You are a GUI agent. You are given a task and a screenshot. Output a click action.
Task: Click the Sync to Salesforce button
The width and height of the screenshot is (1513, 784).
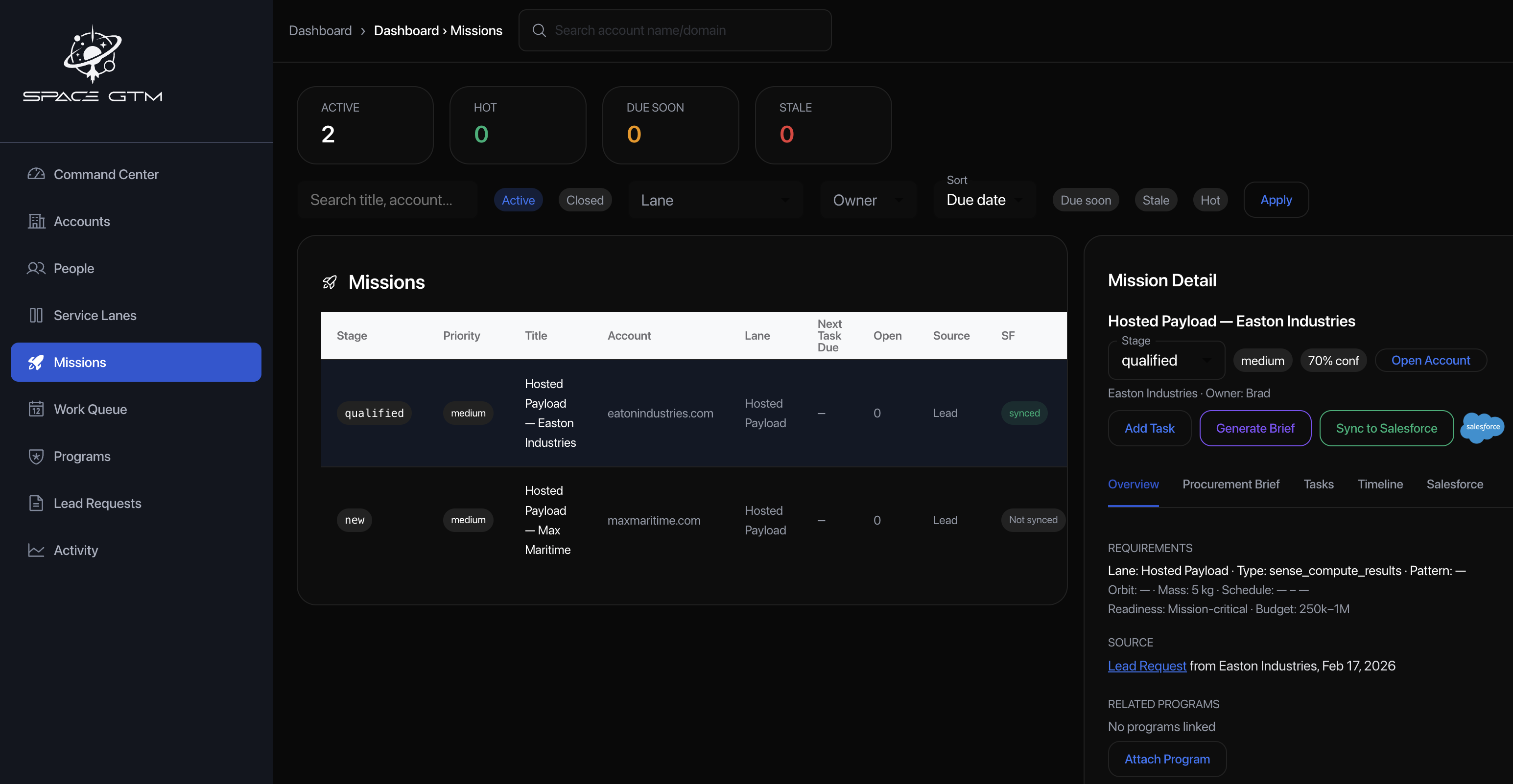click(x=1386, y=428)
